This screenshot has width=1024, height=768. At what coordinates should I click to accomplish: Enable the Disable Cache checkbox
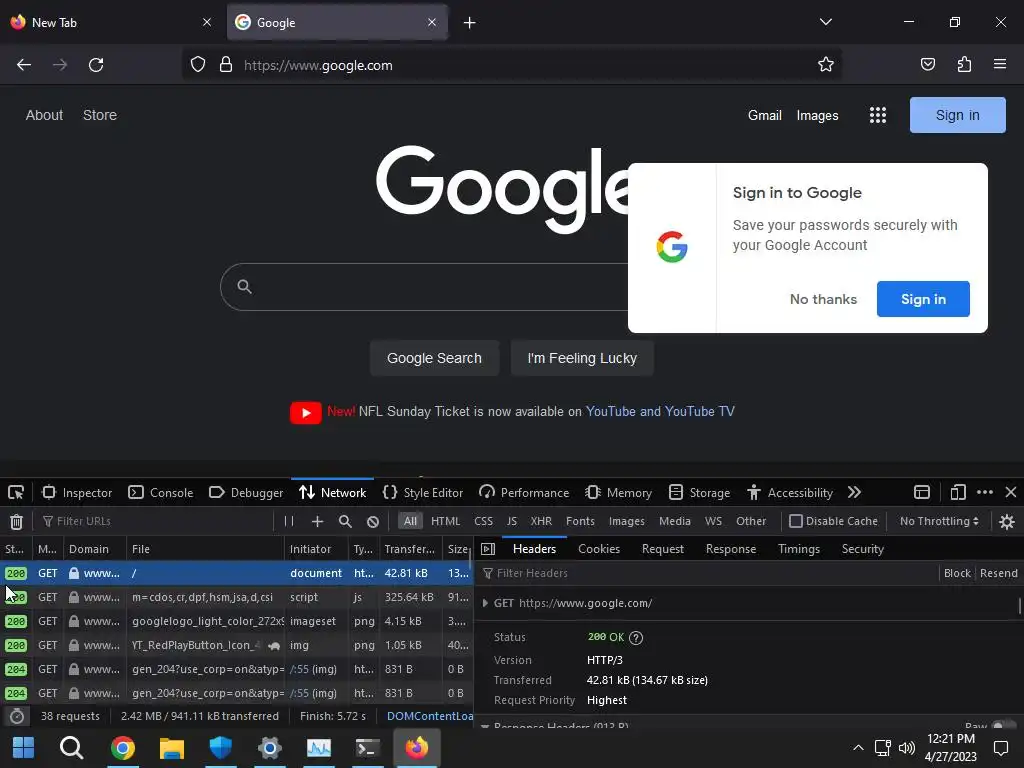[795, 521]
